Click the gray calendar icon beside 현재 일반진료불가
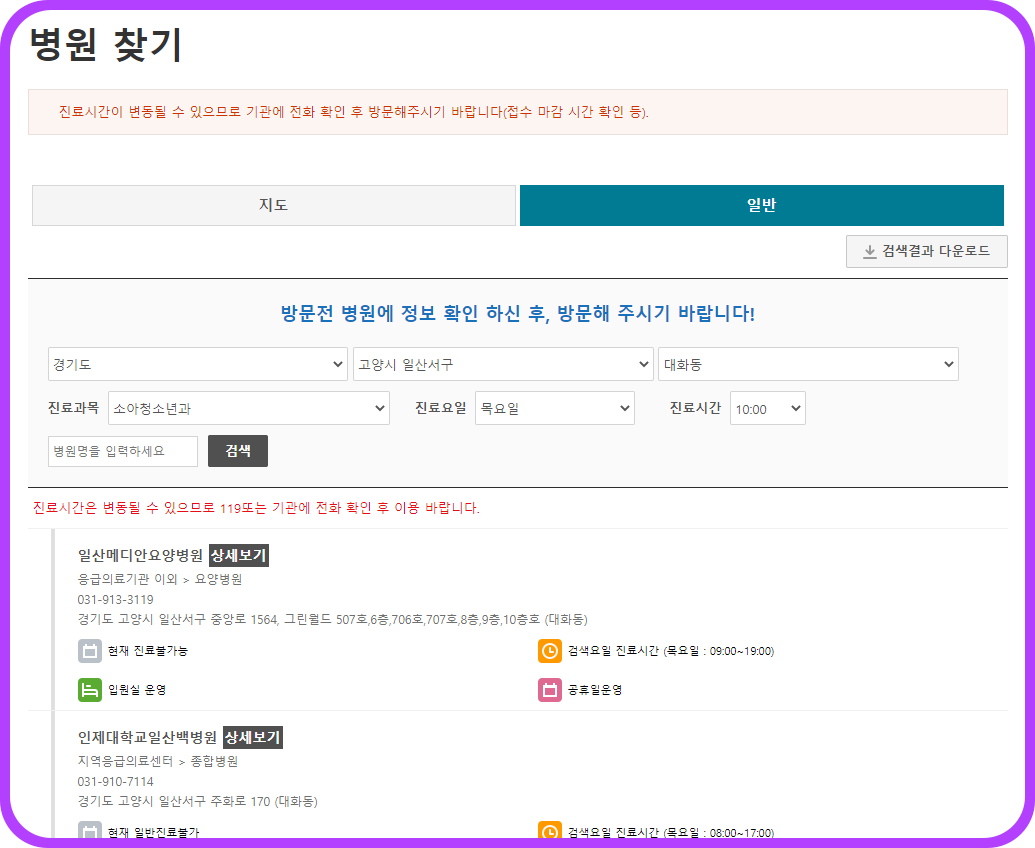The height and width of the screenshot is (848, 1035). pyautogui.click(x=90, y=830)
